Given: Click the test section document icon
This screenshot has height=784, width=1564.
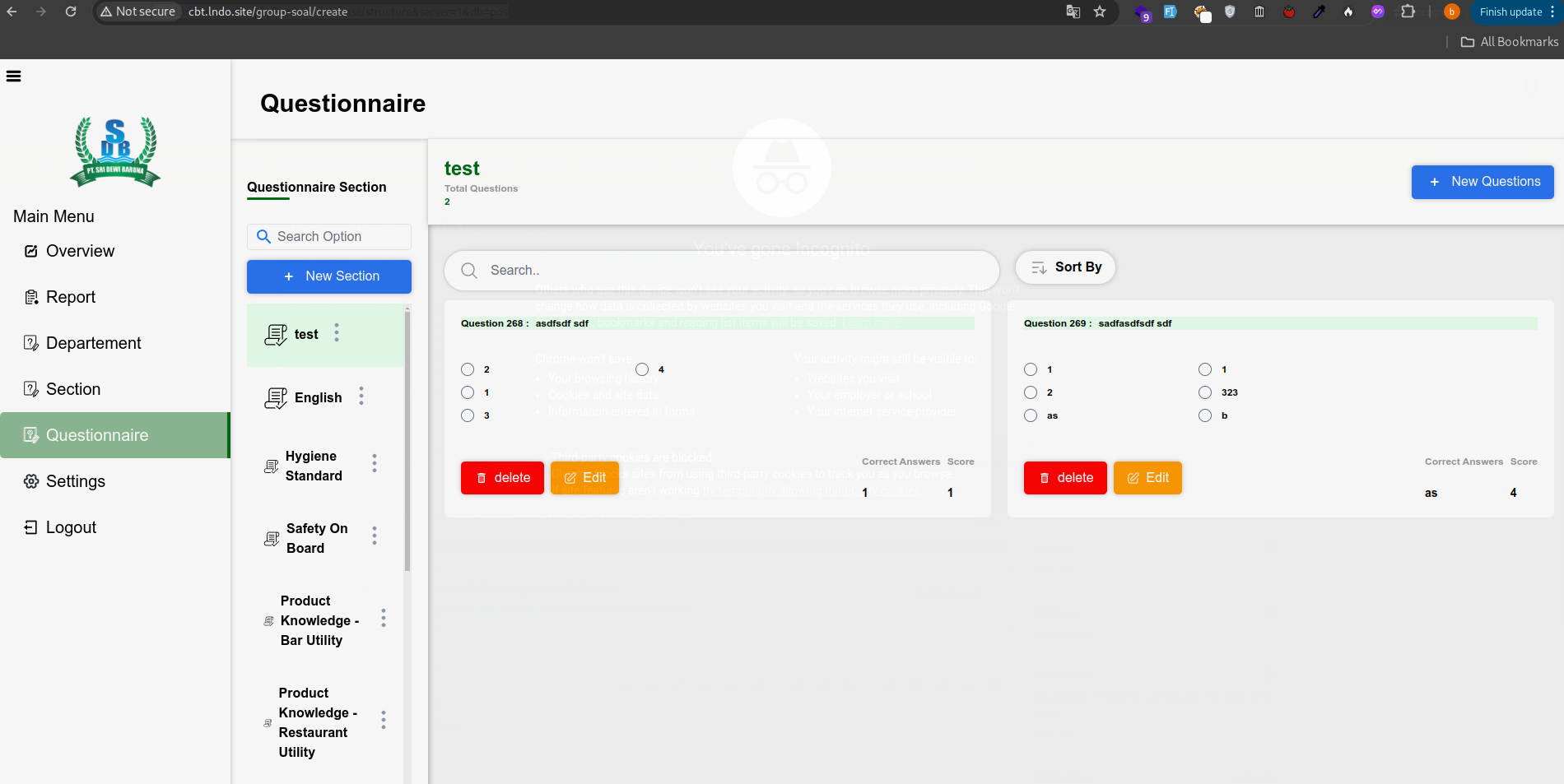Looking at the screenshot, I should click(x=276, y=335).
